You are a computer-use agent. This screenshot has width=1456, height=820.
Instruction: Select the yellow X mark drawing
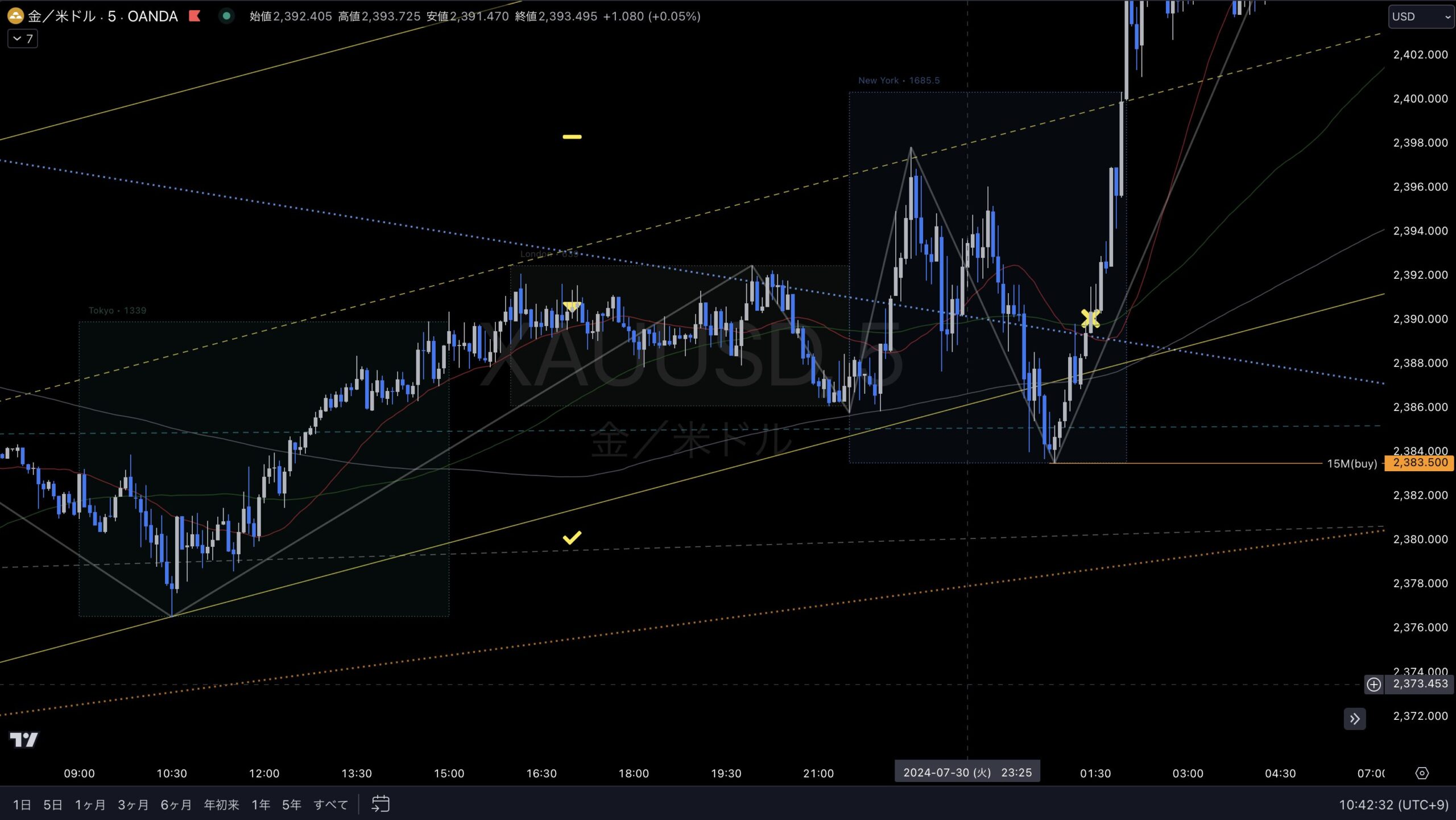[1090, 318]
